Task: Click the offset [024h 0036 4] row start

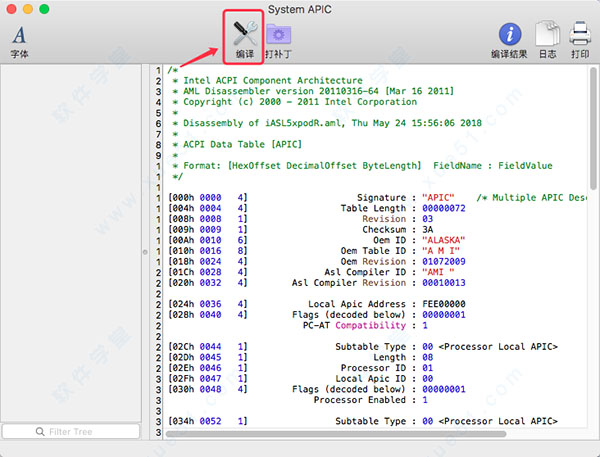Action: coord(208,304)
